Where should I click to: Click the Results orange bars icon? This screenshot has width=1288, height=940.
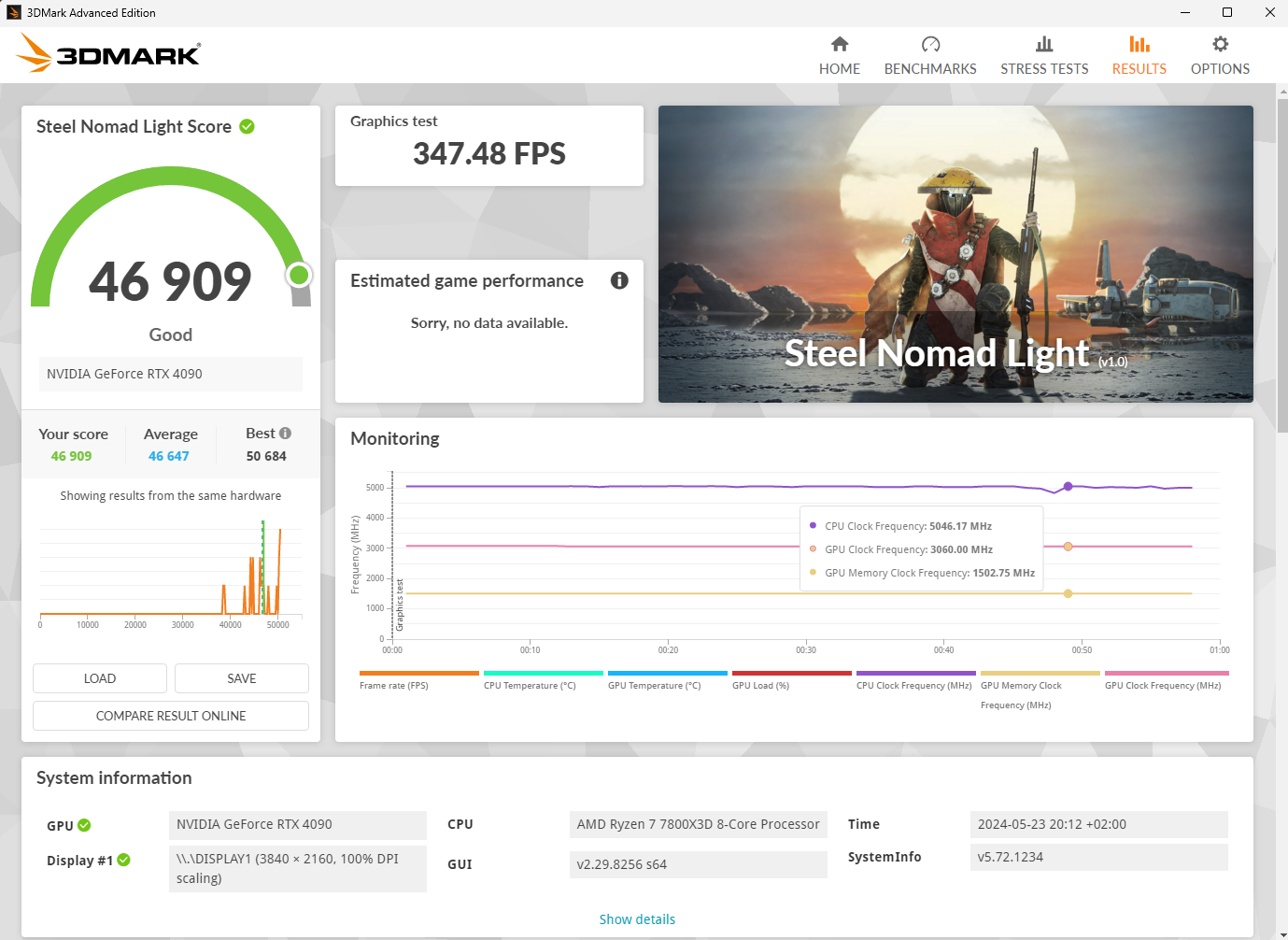[x=1139, y=44]
